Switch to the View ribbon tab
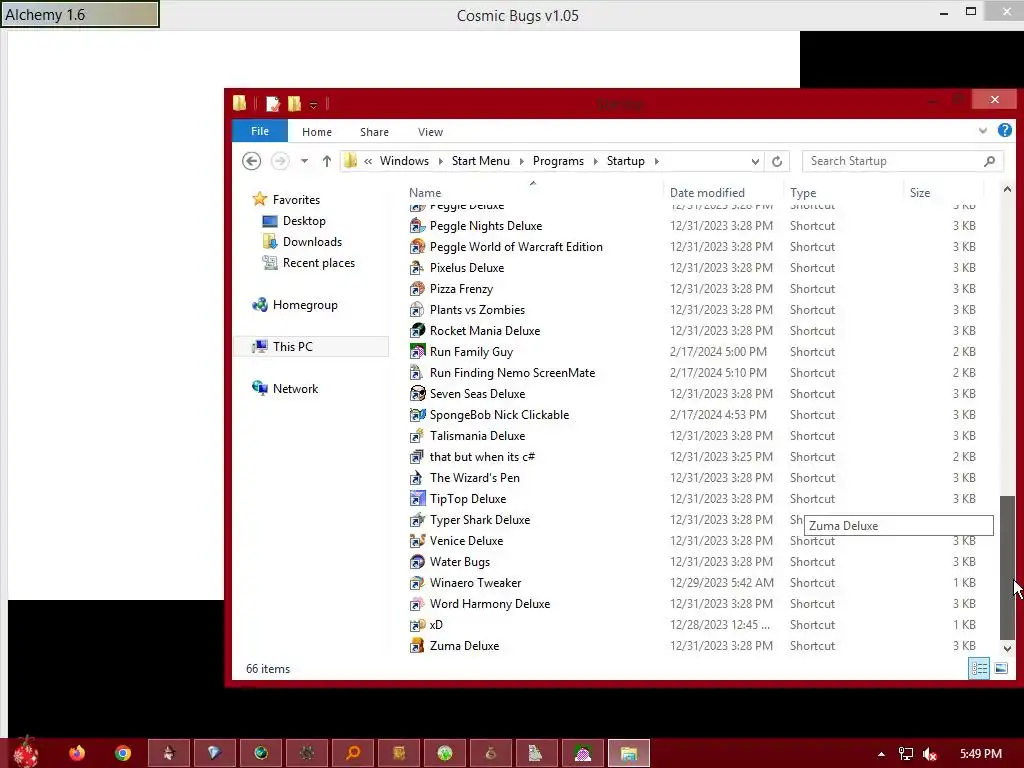The image size is (1024, 768). [x=430, y=132]
